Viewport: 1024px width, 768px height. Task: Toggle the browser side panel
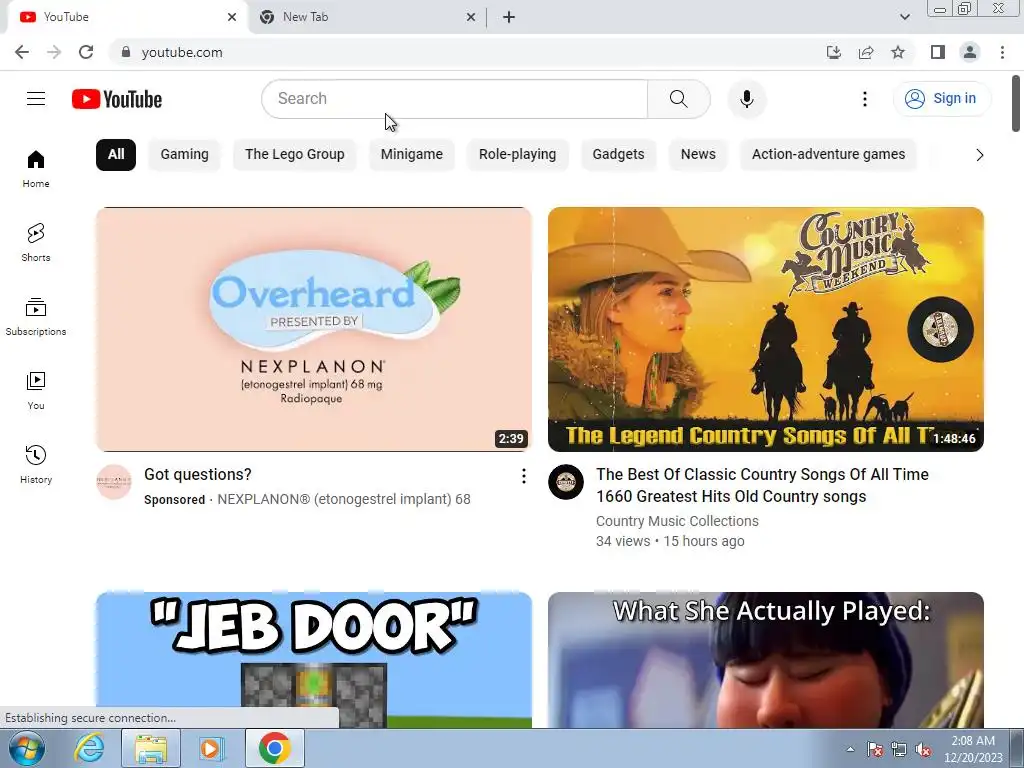point(938,52)
